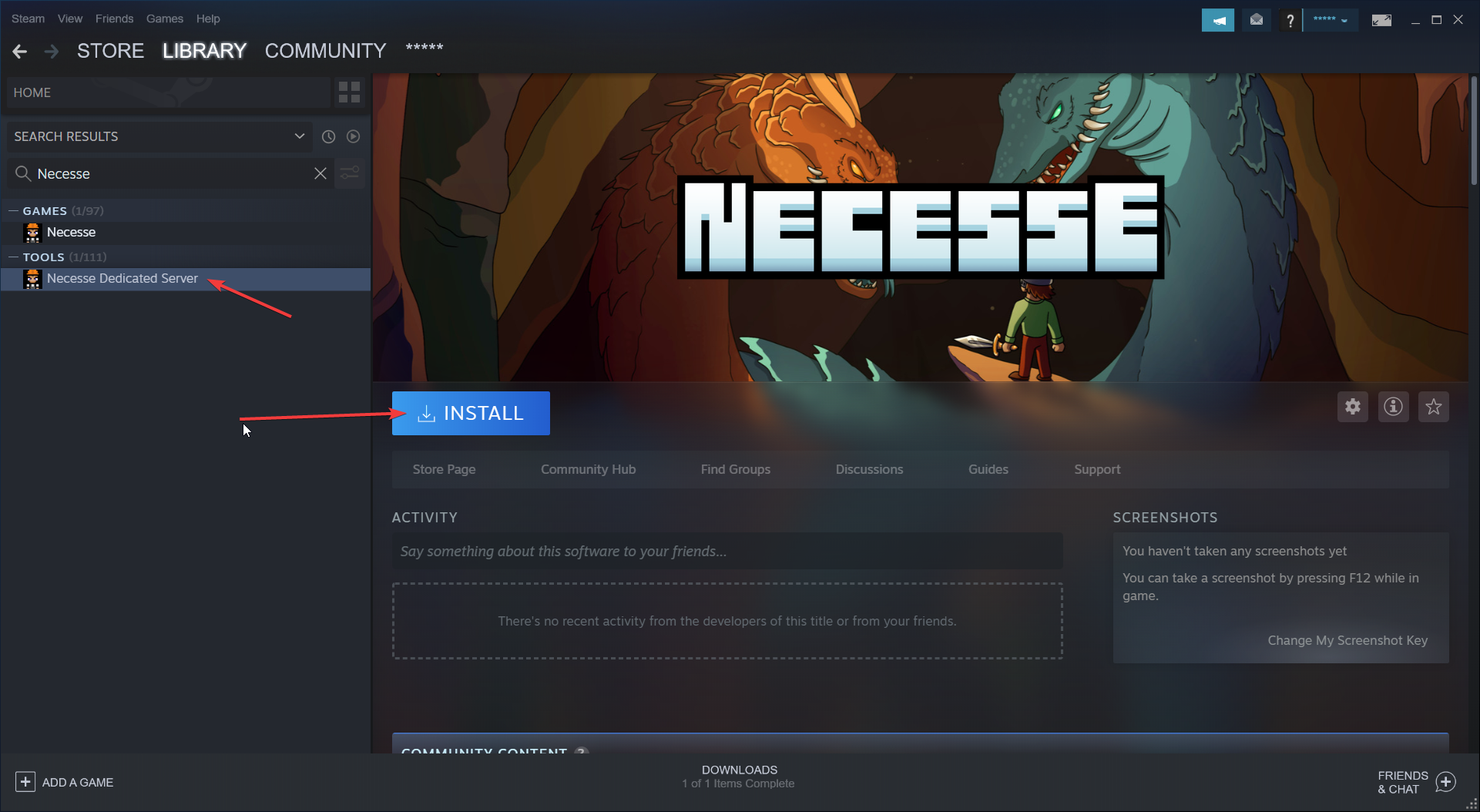Open the manage gear icon

point(1353,407)
